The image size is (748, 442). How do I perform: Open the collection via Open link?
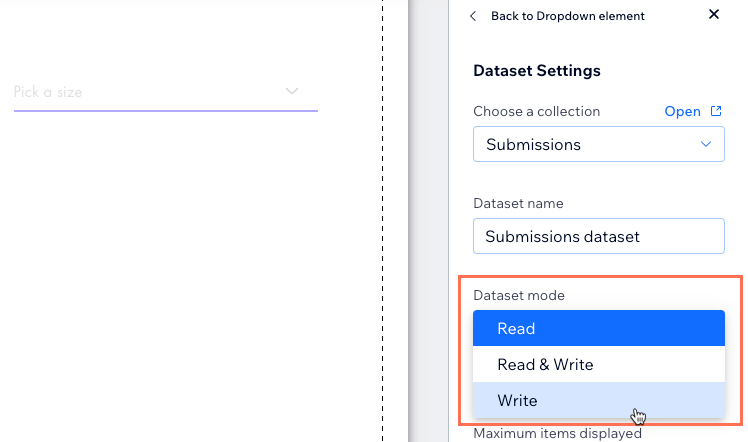[x=682, y=111]
